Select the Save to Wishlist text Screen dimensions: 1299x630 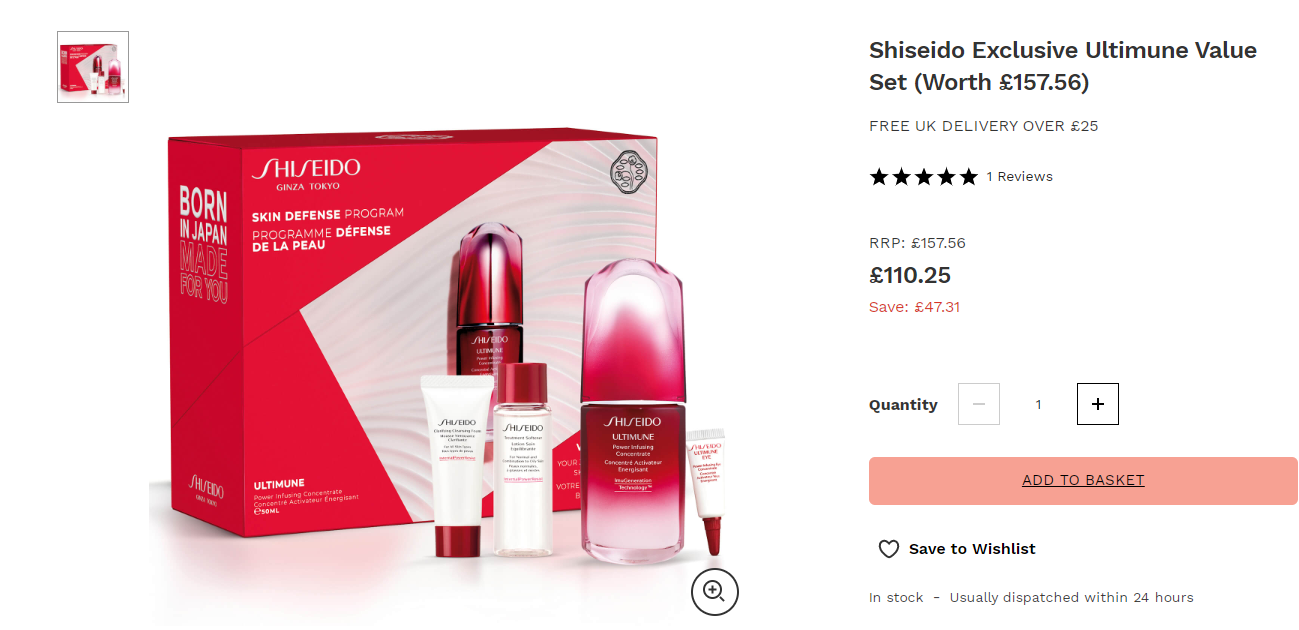[x=972, y=549]
